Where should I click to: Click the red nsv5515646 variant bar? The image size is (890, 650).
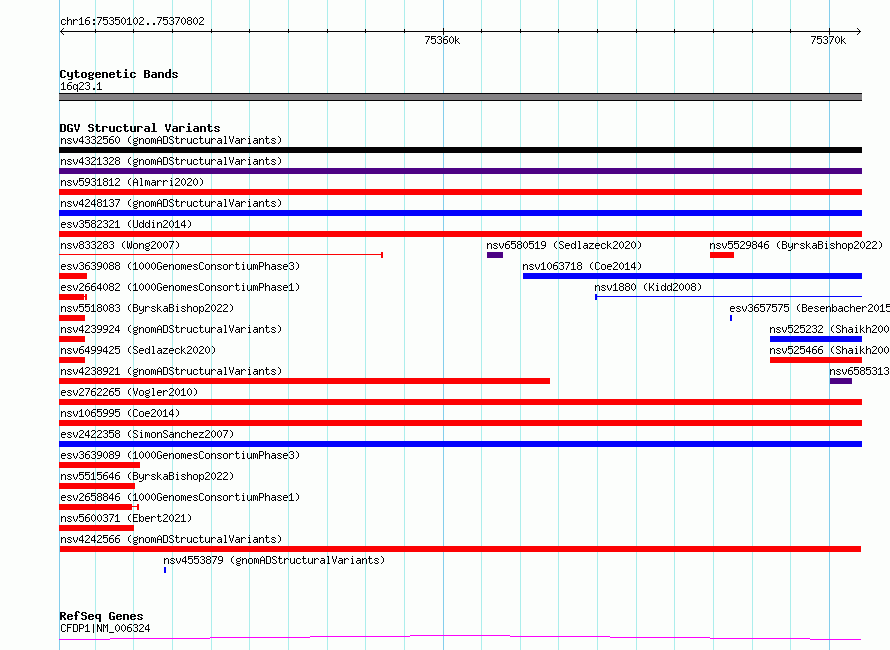tap(97, 486)
